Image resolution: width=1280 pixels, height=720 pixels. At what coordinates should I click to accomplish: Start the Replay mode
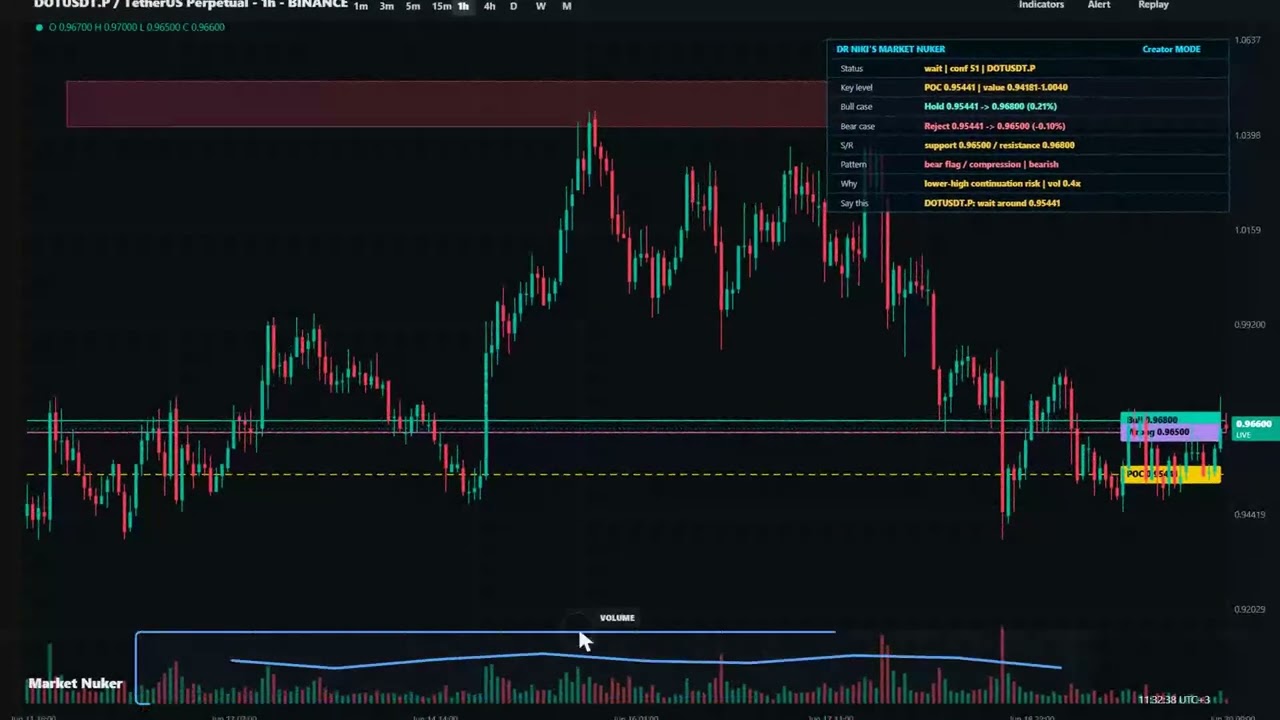(x=1153, y=5)
